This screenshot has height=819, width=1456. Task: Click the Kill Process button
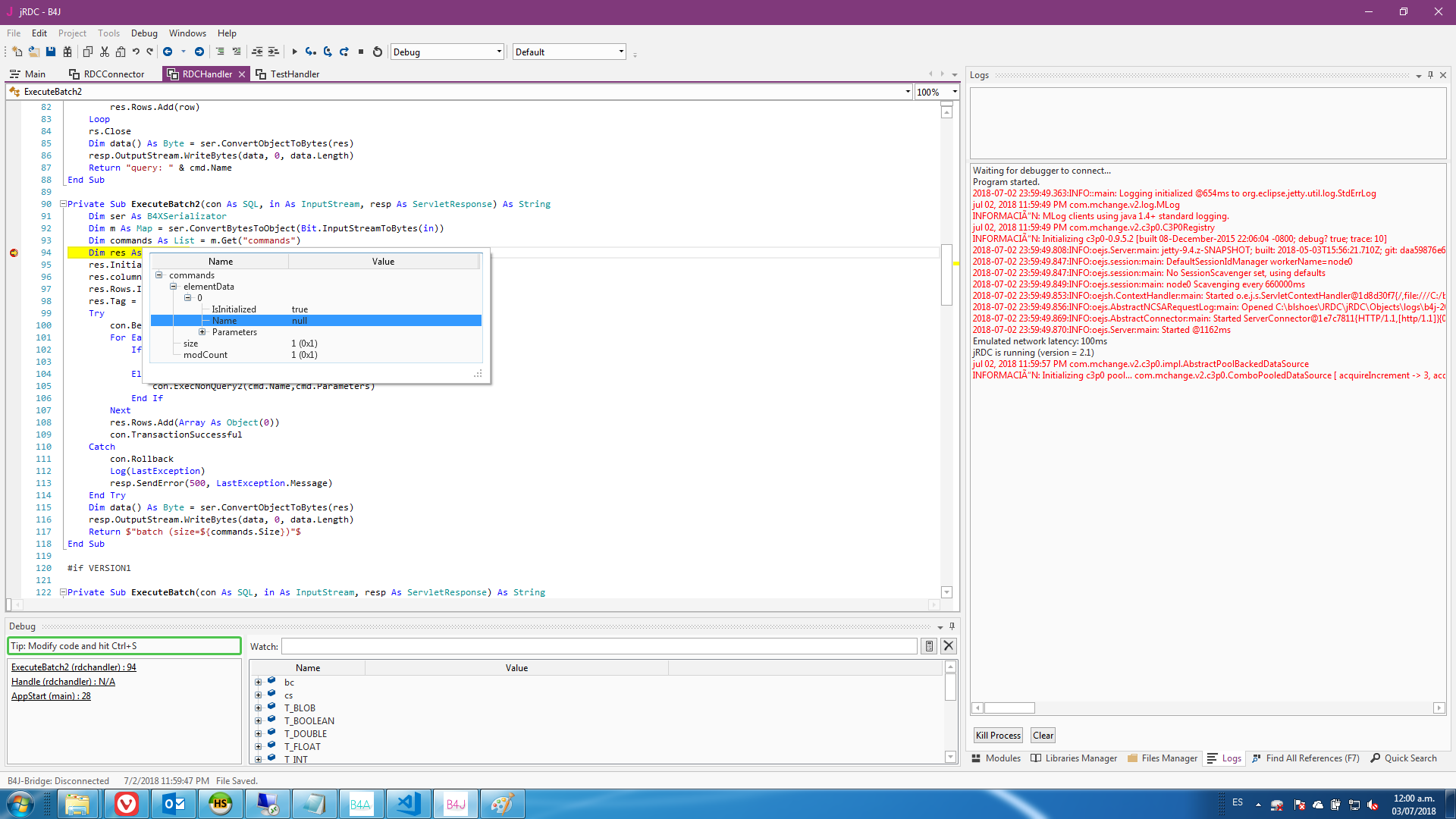point(998,736)
